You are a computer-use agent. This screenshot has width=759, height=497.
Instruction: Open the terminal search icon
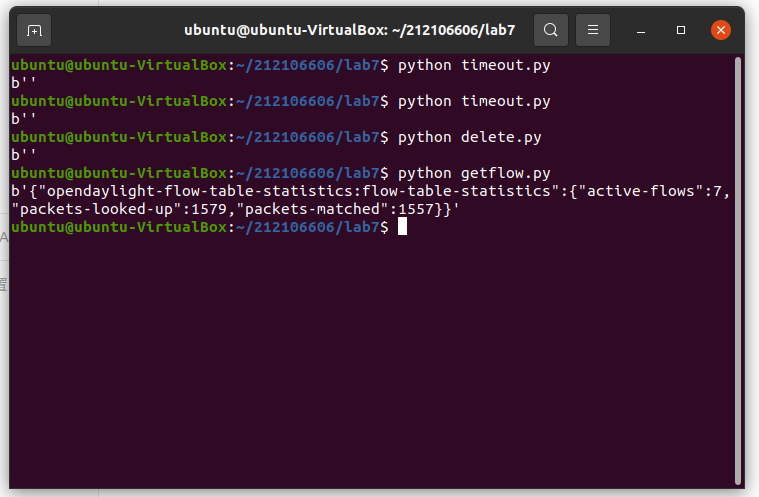point(550,30)
